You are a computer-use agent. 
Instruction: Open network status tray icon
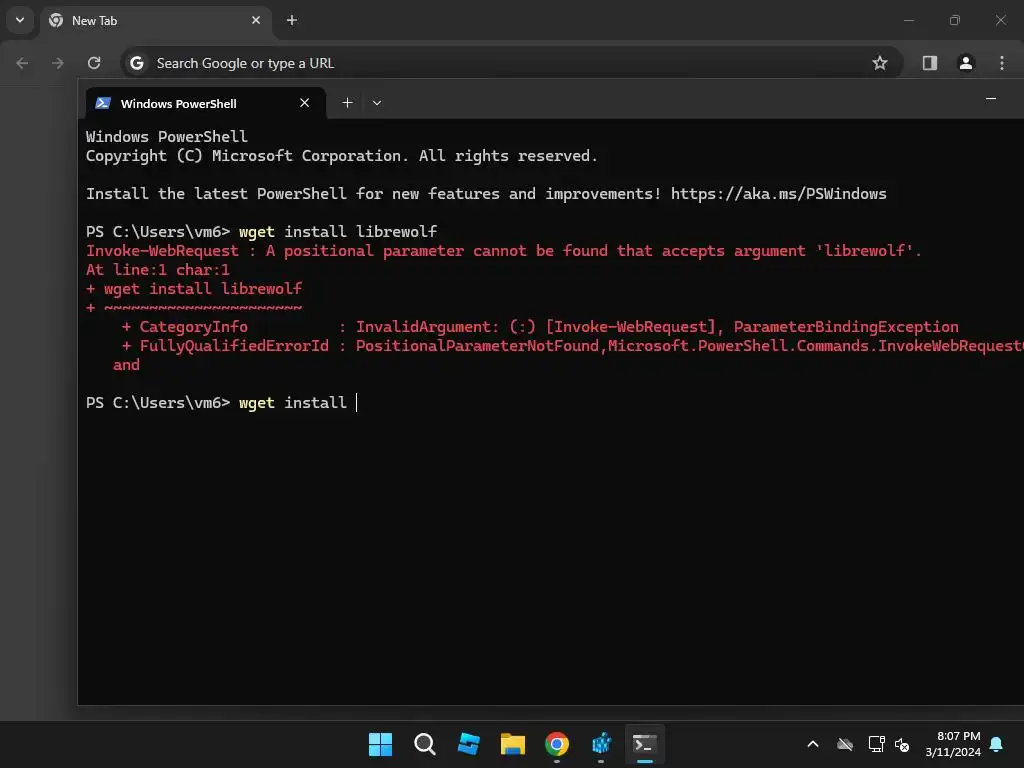pos(876,744)
